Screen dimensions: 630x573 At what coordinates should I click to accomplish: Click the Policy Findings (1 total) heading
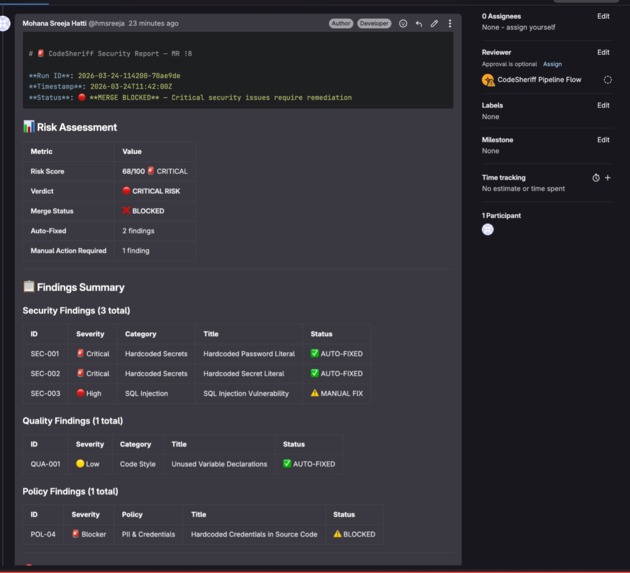70,491
